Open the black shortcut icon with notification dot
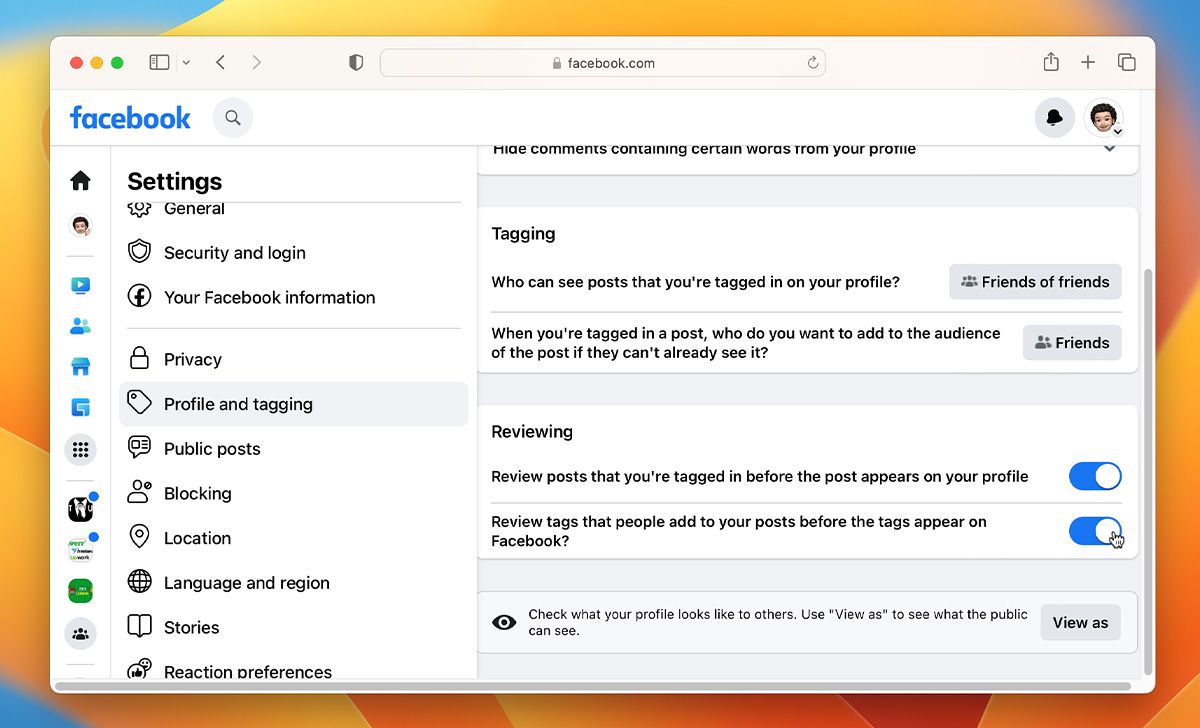This screenshot has height=728, width=1200. tap(81, 508)
